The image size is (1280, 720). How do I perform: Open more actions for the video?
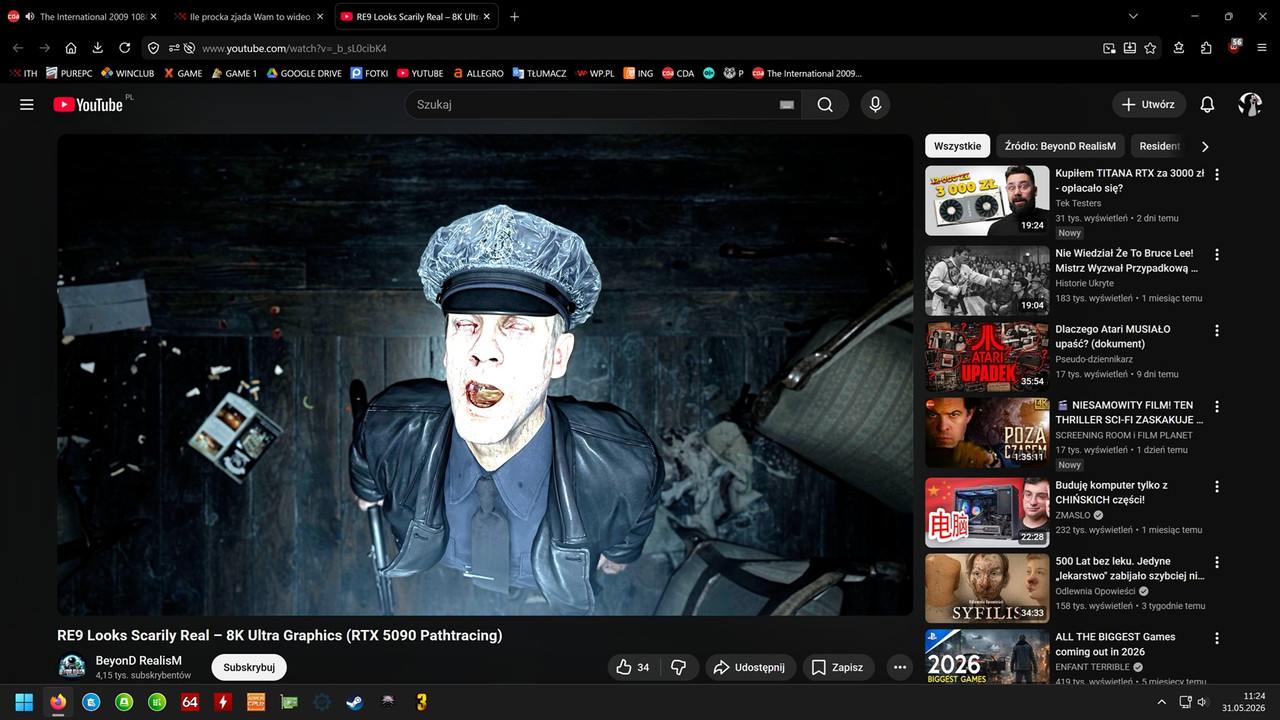900,667
